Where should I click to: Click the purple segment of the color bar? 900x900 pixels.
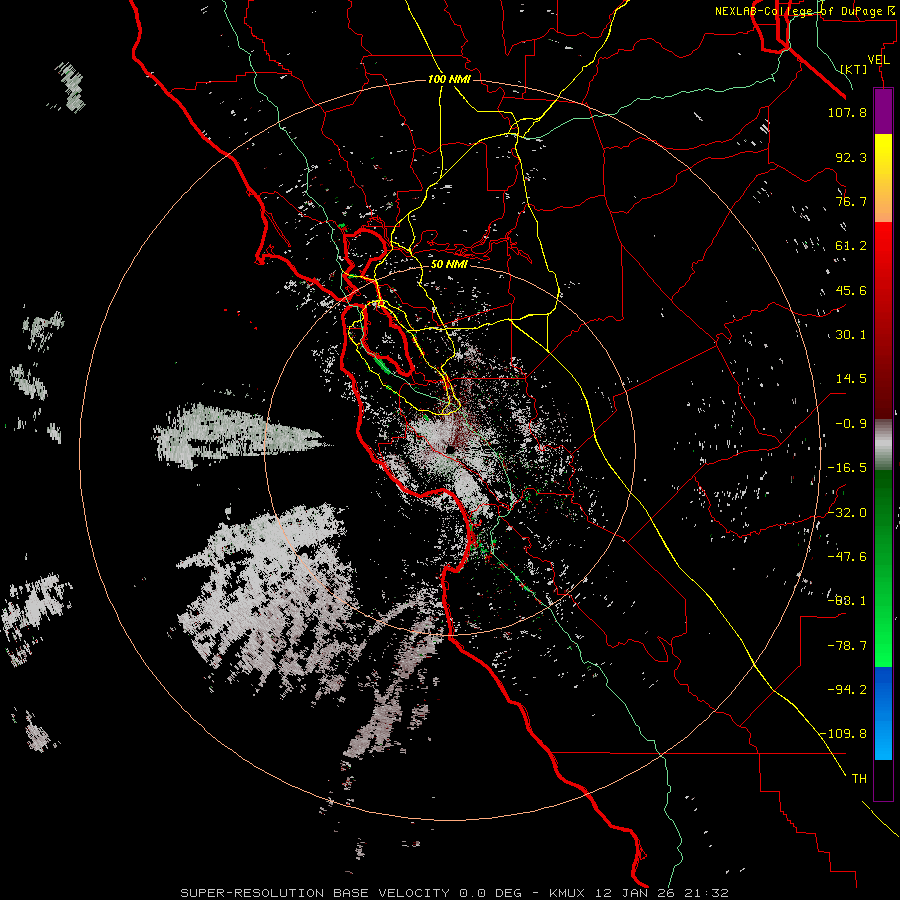pyautogui.click(x=883, y=112)
